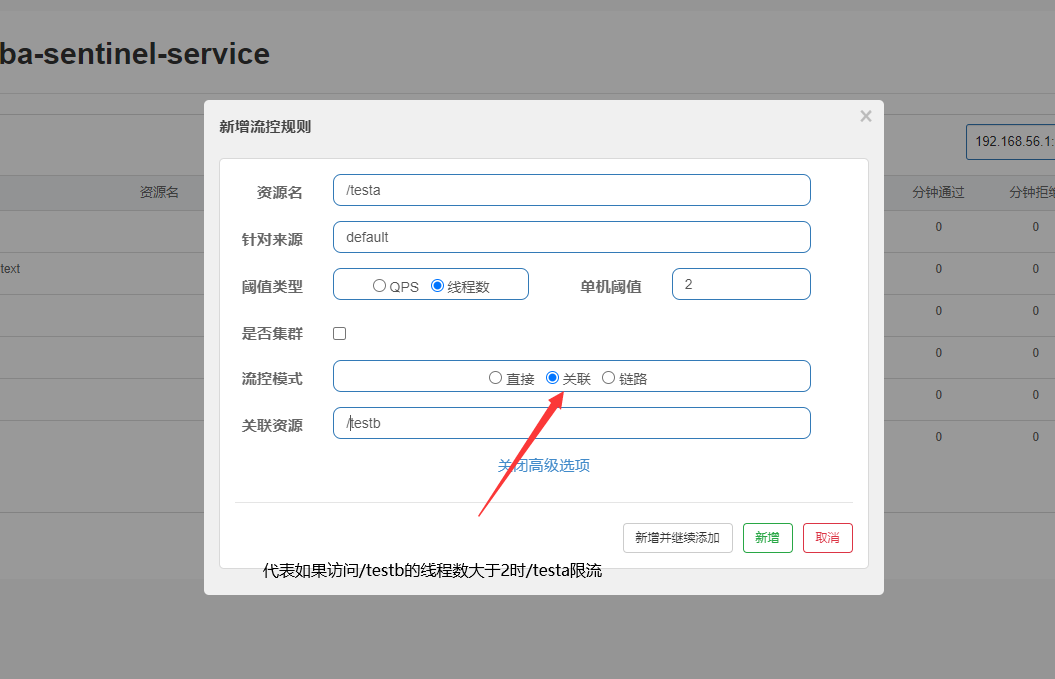Confirm the rule with the 新增 button

[767, 537]
